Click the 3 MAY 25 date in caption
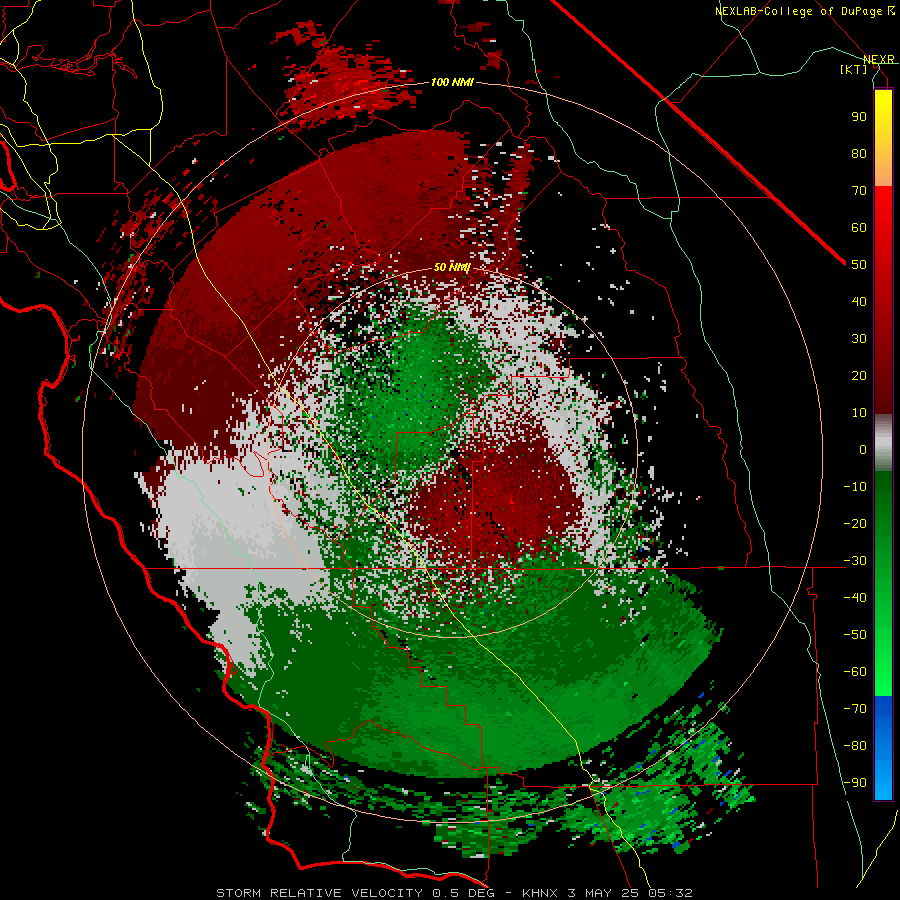Image resolution: width=900 pixels, height=900 pixels. (603, 893)
